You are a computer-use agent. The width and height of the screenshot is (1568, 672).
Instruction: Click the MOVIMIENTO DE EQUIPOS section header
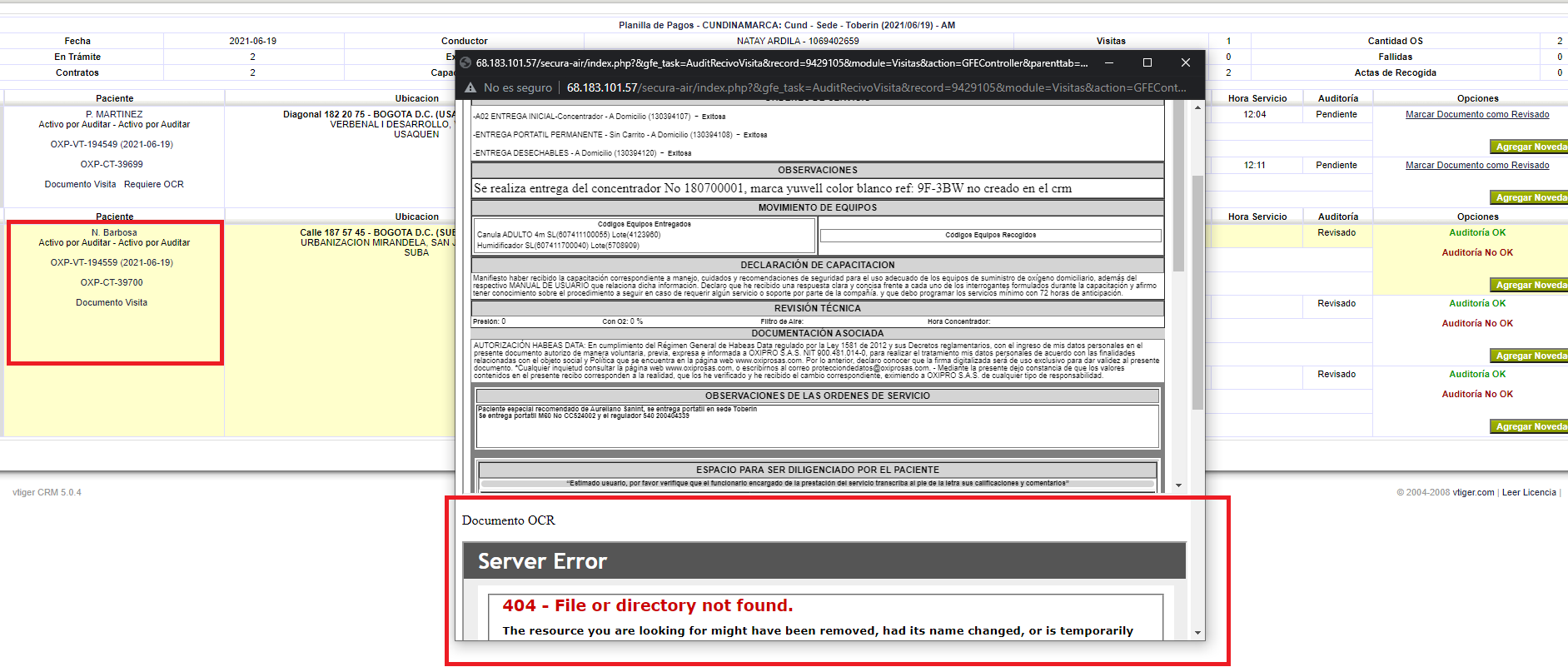(818, 208)
